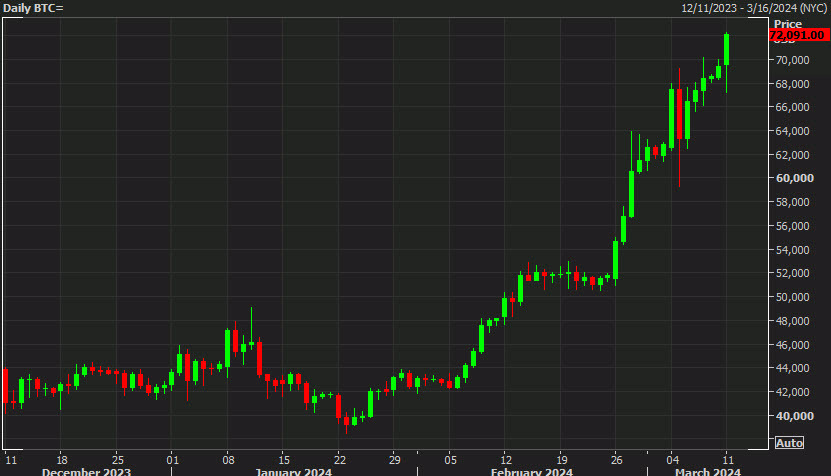Click the Auto scale button
The width and height of the screenshot is (831, 476).
click(789, 443)
